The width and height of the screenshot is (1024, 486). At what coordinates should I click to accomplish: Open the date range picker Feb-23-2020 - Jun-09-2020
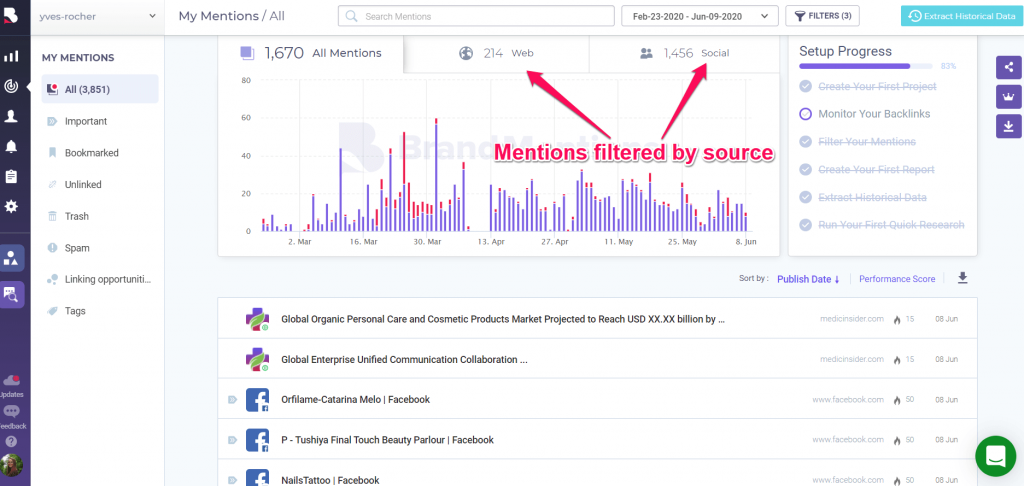coord(700,16)
